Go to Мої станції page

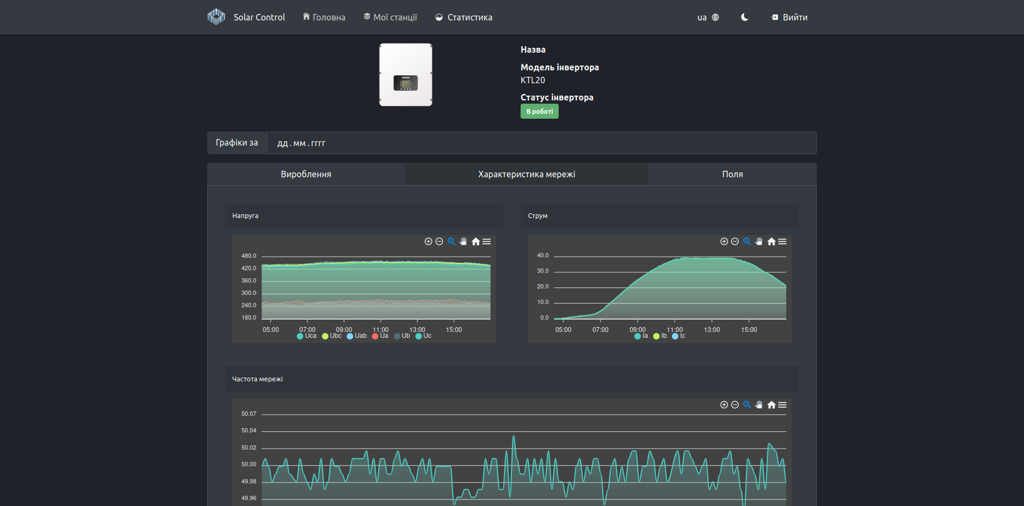[390, 17]
